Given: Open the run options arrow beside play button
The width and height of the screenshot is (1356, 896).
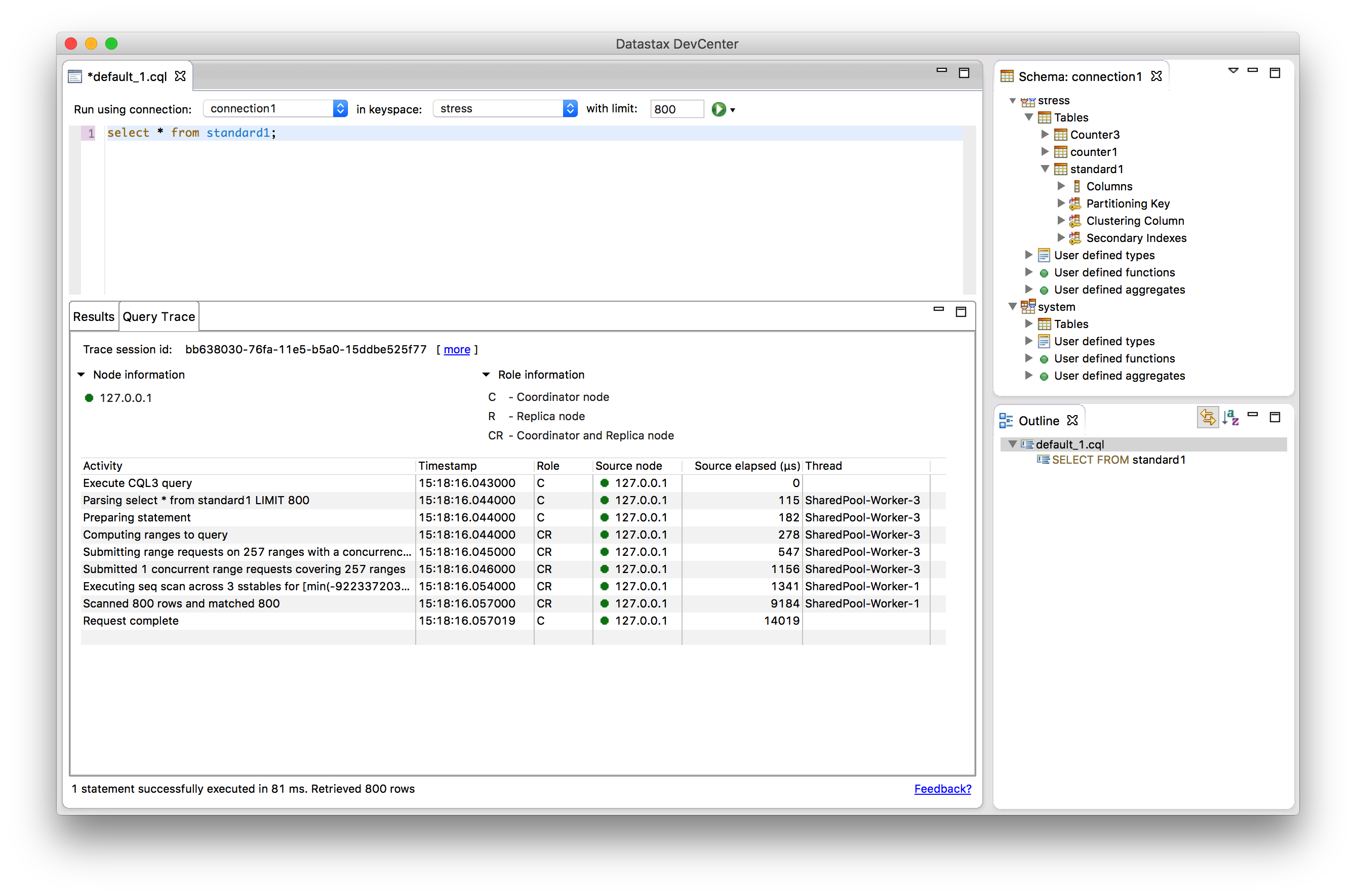Looking at the screenshot, I should [733, 110].
